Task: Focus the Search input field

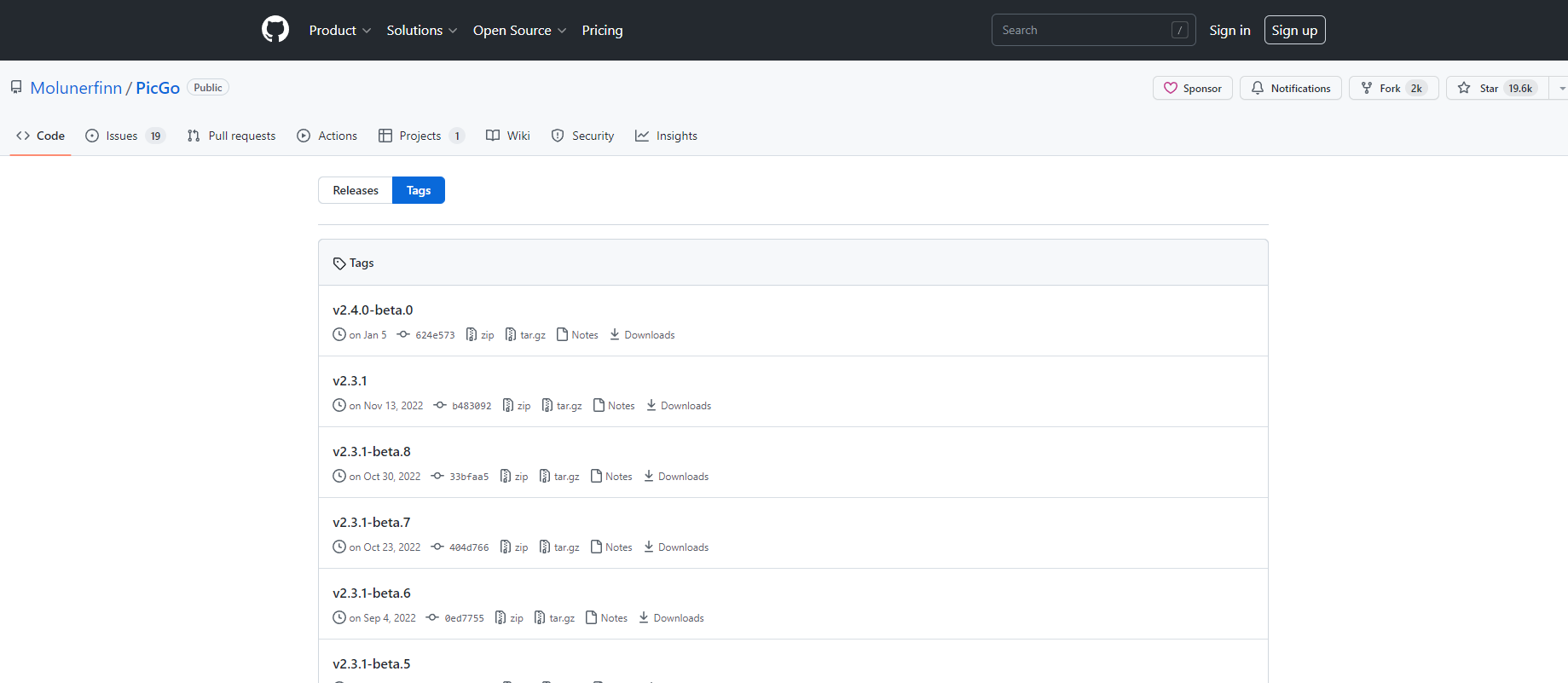Action: coord(1093,30)
